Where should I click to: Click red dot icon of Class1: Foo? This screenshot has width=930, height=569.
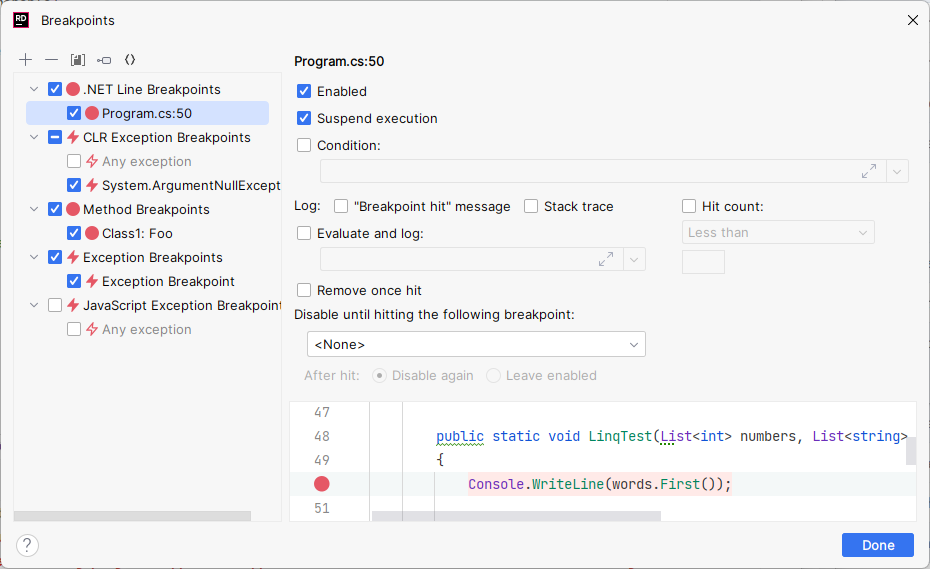pyautogui.click(x=92, y=233)
